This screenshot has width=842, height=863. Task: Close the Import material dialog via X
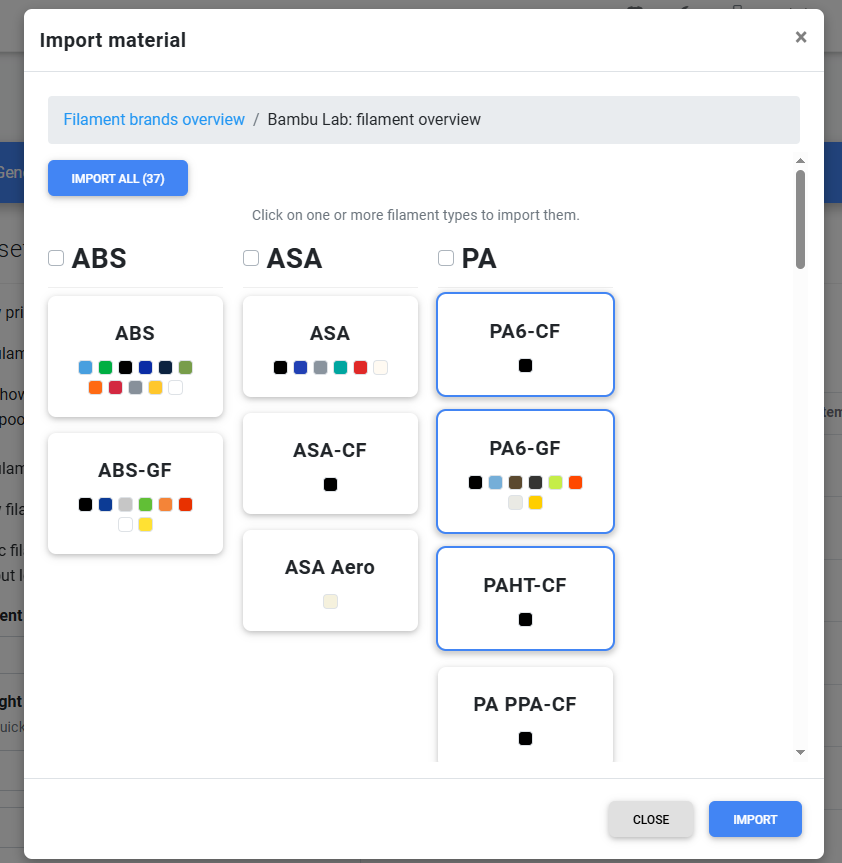point(801,37)
